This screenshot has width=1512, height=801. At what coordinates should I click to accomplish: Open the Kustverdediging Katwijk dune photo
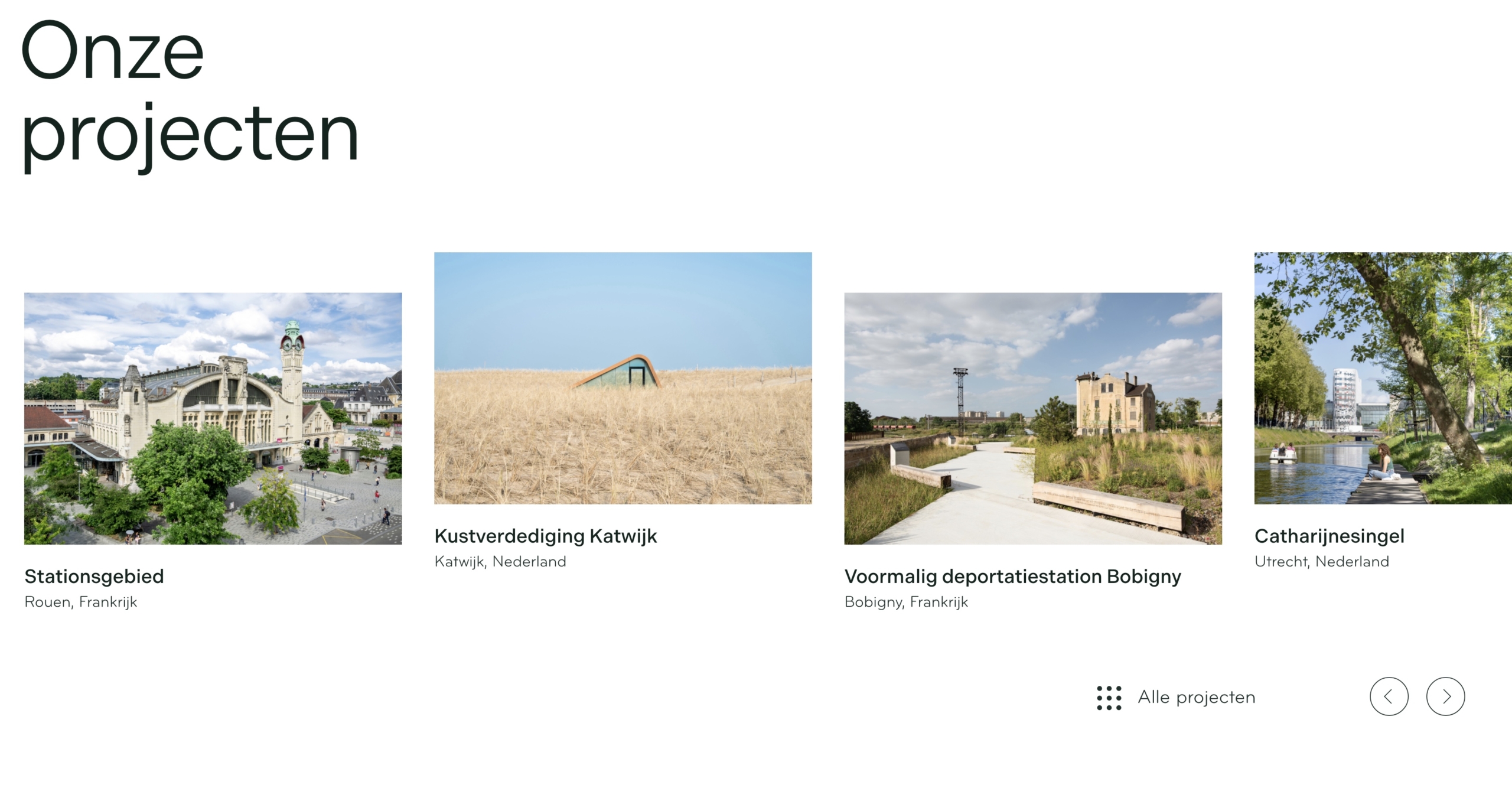(623, 378)
